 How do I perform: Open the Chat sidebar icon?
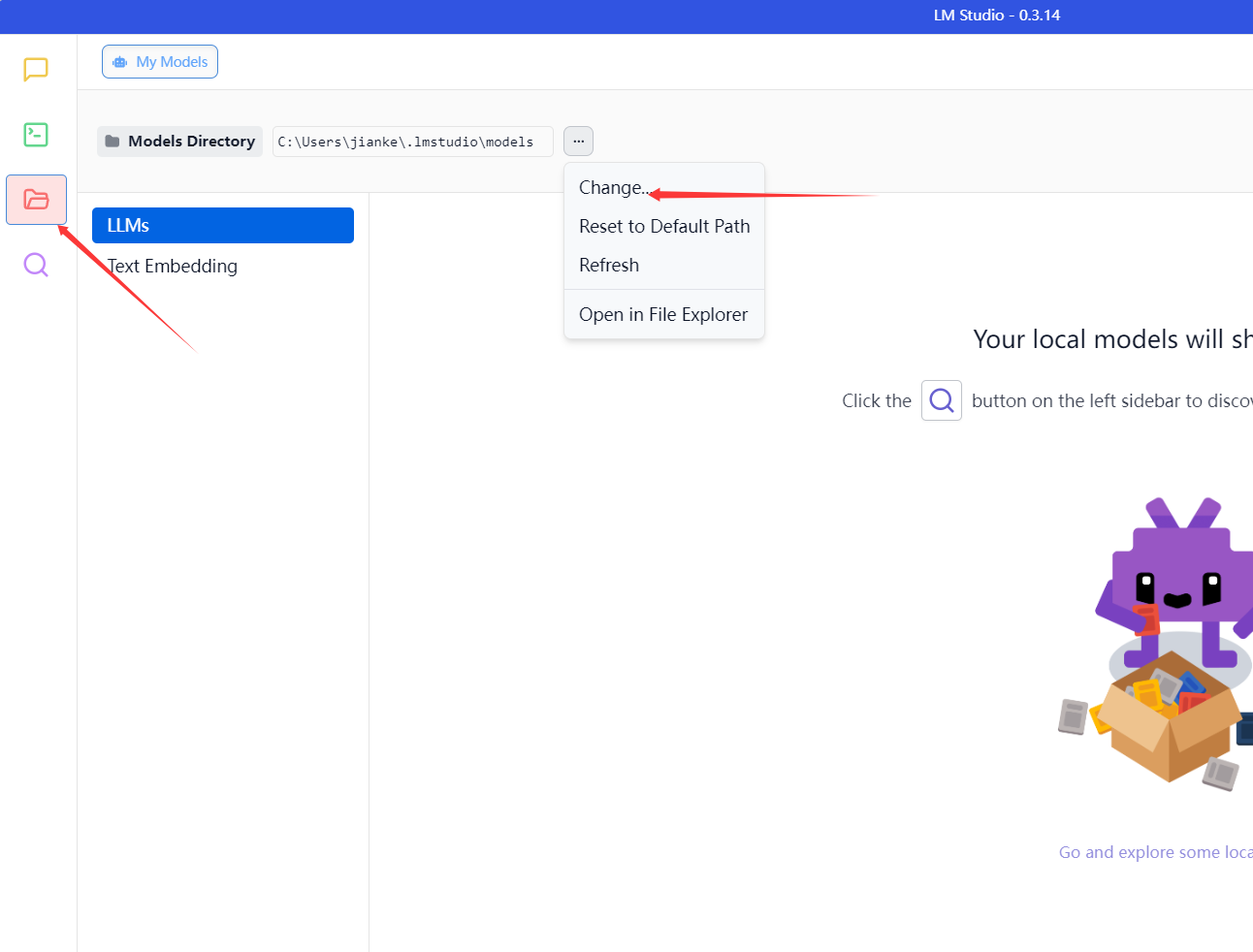pyautogui.click(x=36, y=69)
